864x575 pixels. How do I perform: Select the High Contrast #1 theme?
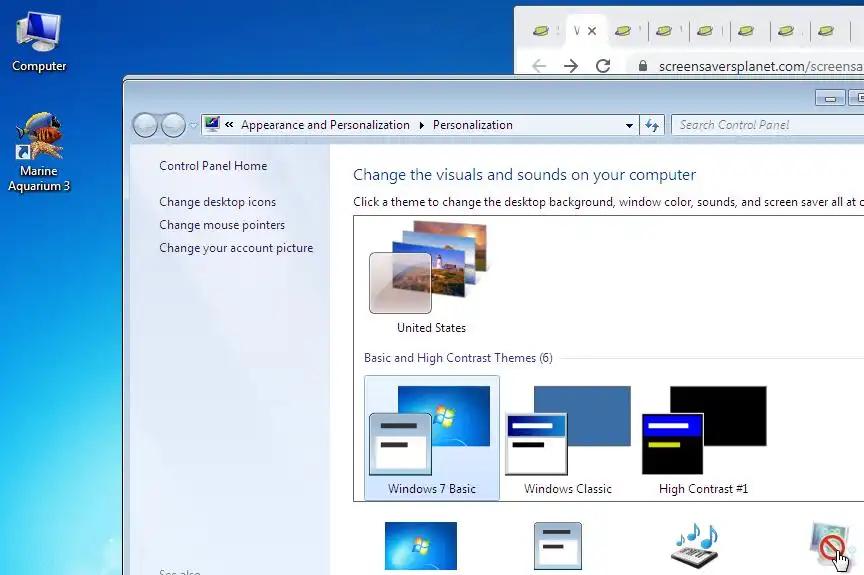tap(704, 440)
